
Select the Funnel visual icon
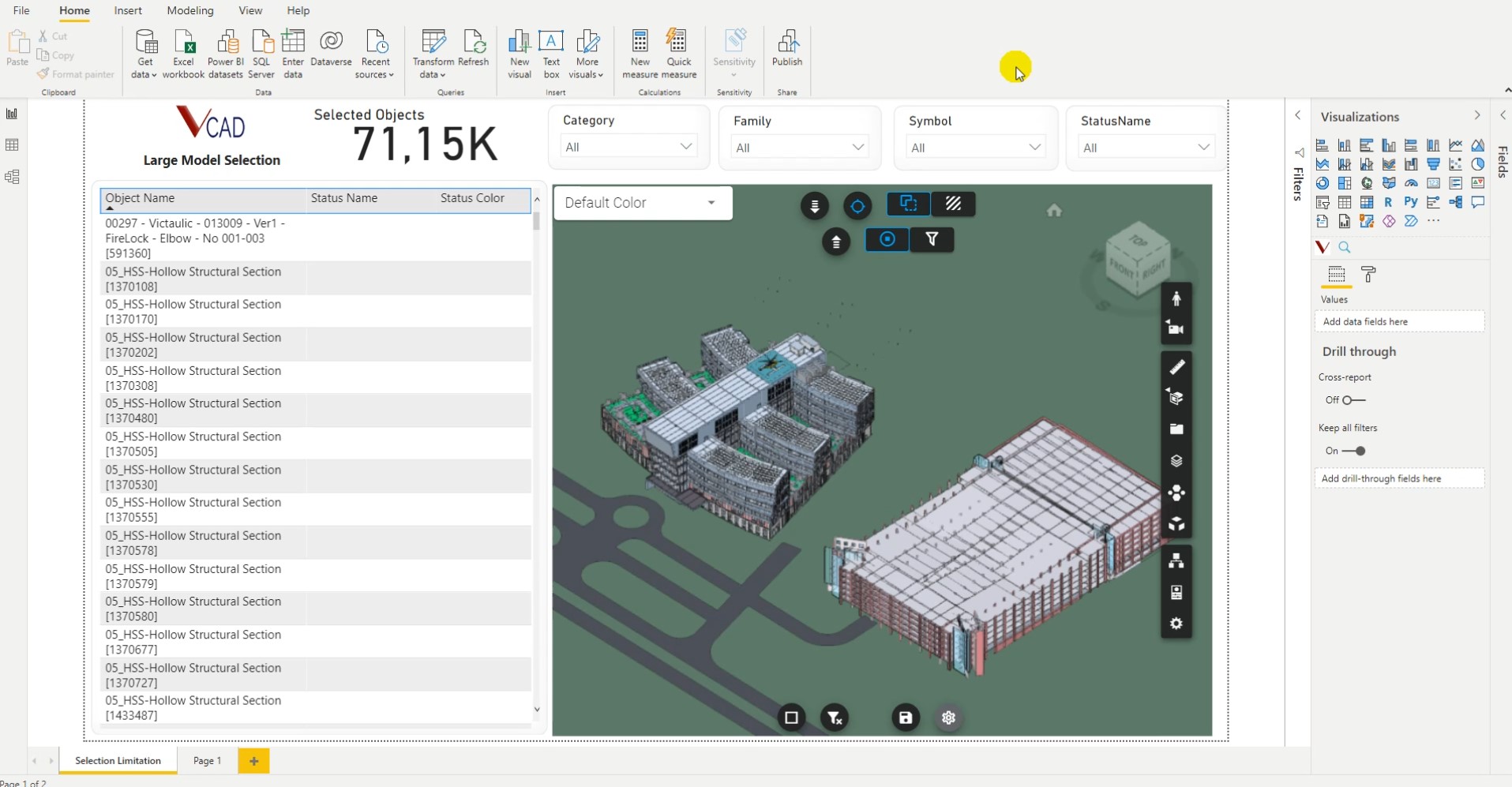1433,163
